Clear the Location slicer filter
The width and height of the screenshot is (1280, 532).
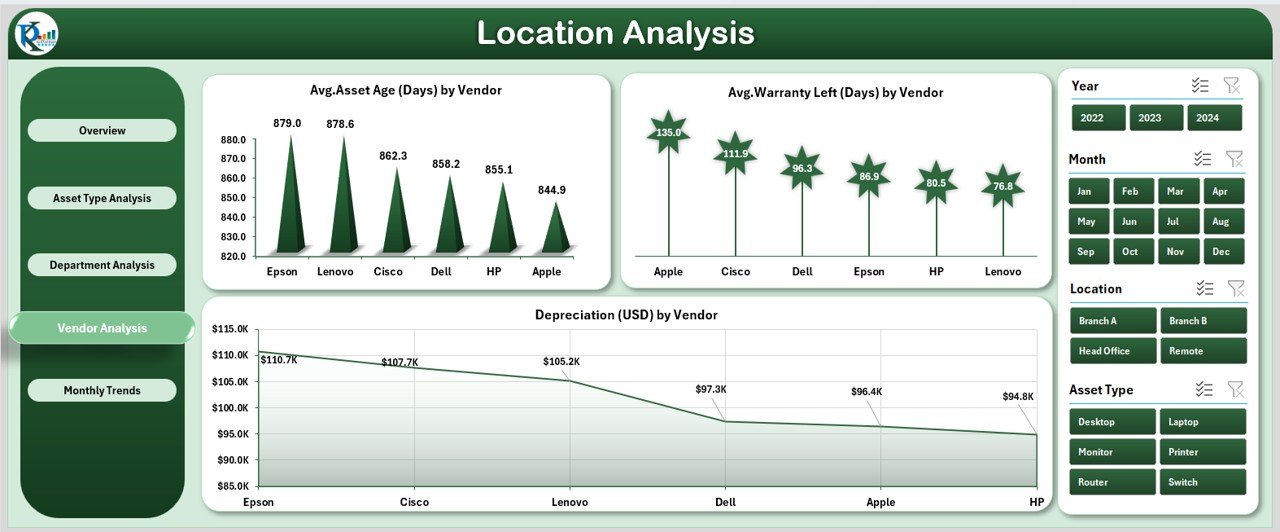point(1236,289)
